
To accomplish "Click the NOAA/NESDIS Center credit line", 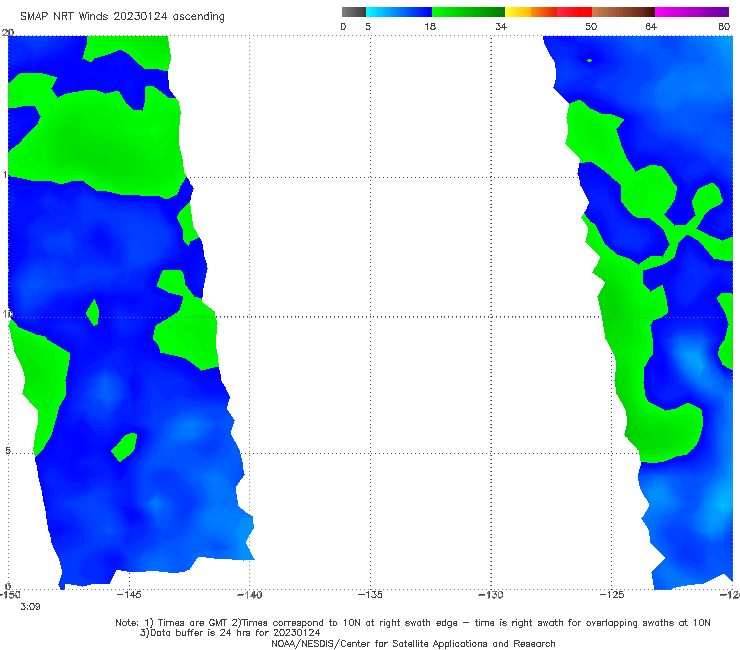I will (x=413, y=643).
